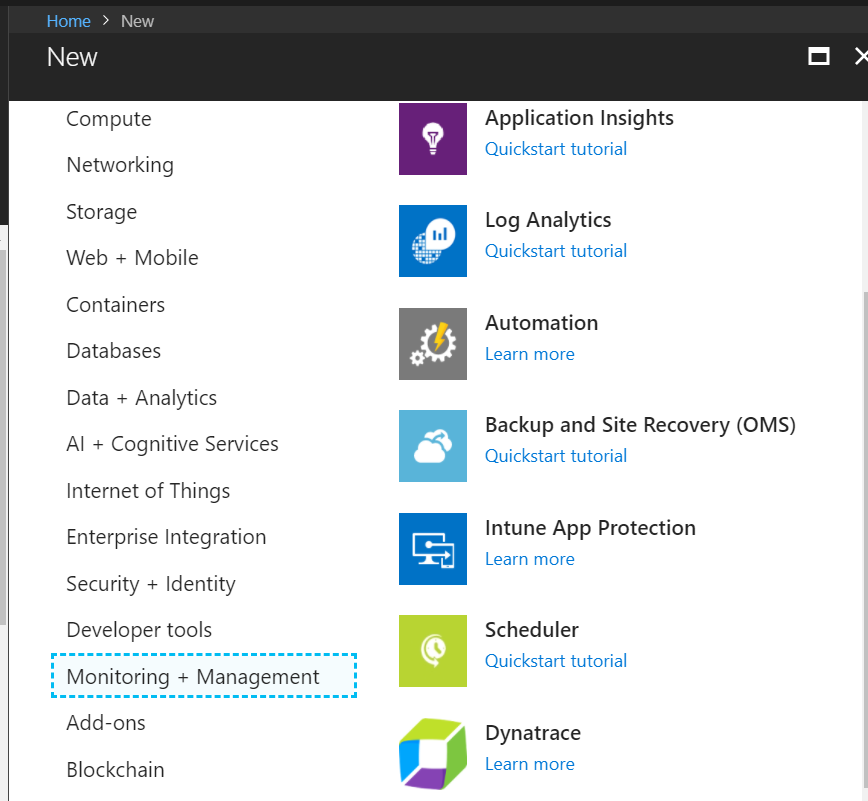Click Learn more under Automation
The height and width of the screenshot is (801, 868).
(x=529, y=354)
